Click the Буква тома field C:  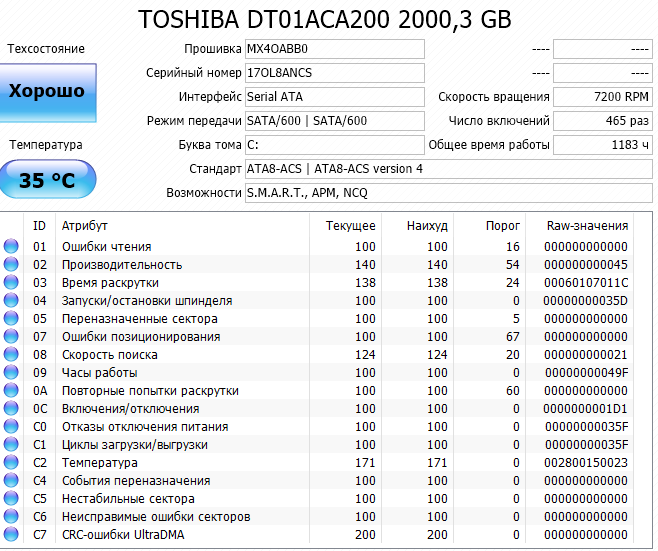pos(334,145)
